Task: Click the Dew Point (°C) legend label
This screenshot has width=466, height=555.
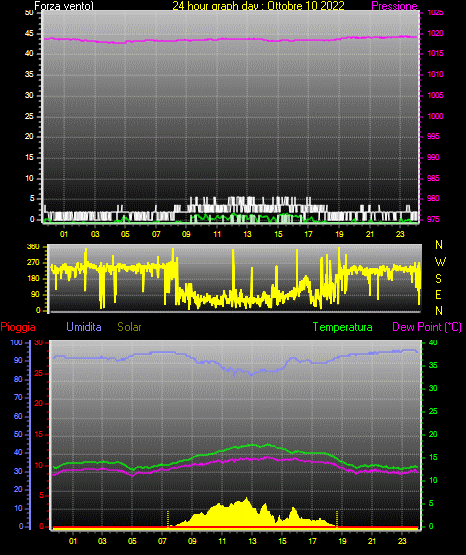Action: 427,327
